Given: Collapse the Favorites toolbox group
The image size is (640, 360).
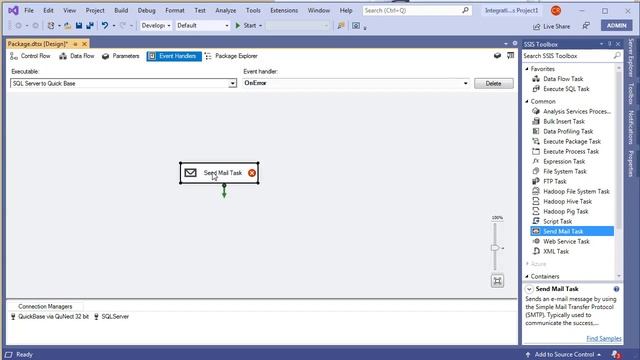Looking at the screenshot, I should 527,69.
